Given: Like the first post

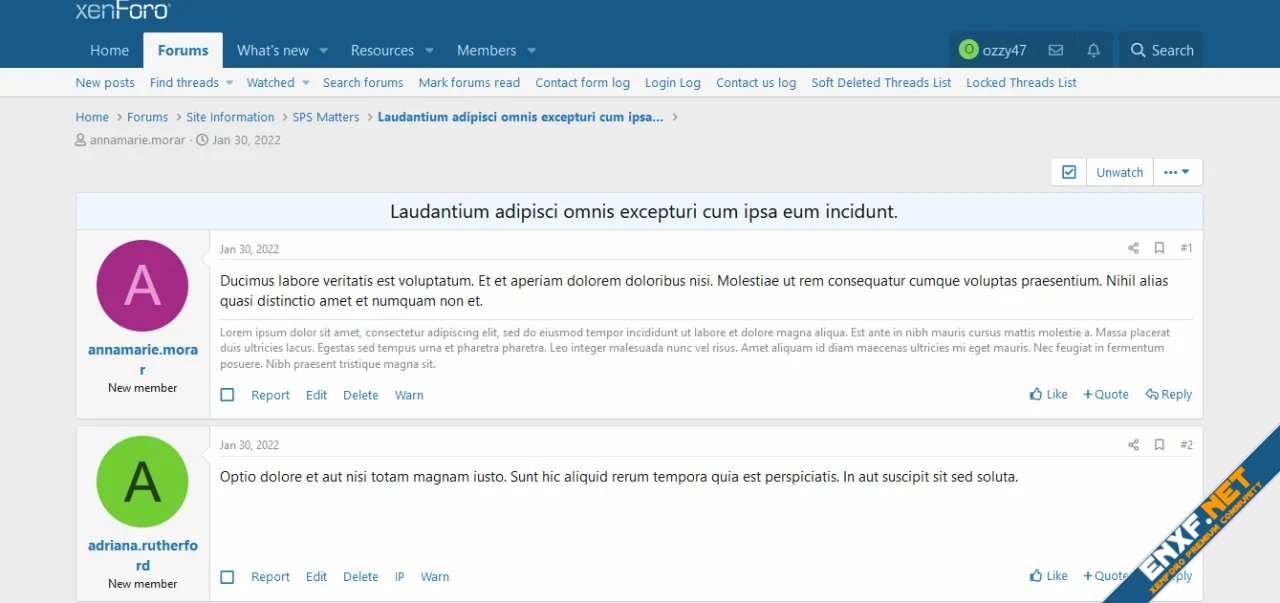Looking at the screenshot, I should [x=1048, y=395].
